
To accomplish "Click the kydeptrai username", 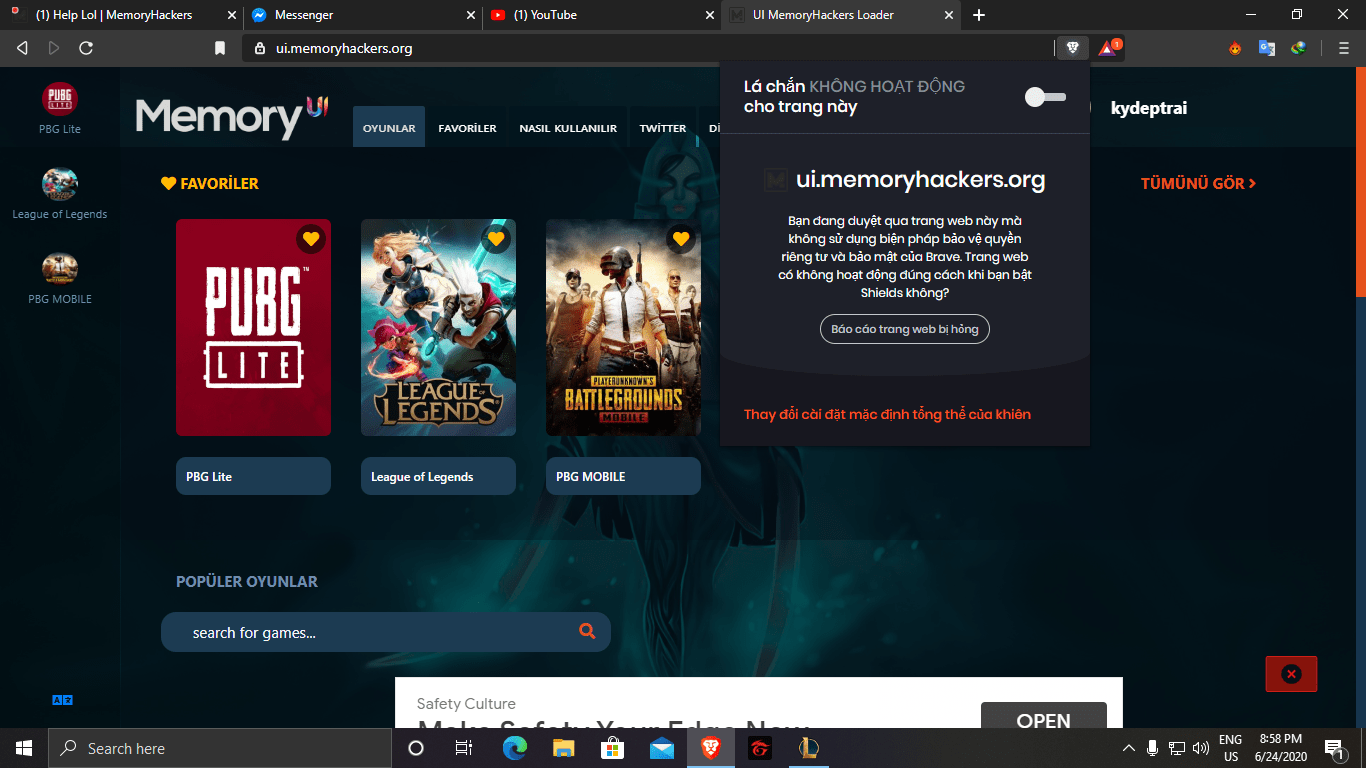I will [x=1149, y=108].
